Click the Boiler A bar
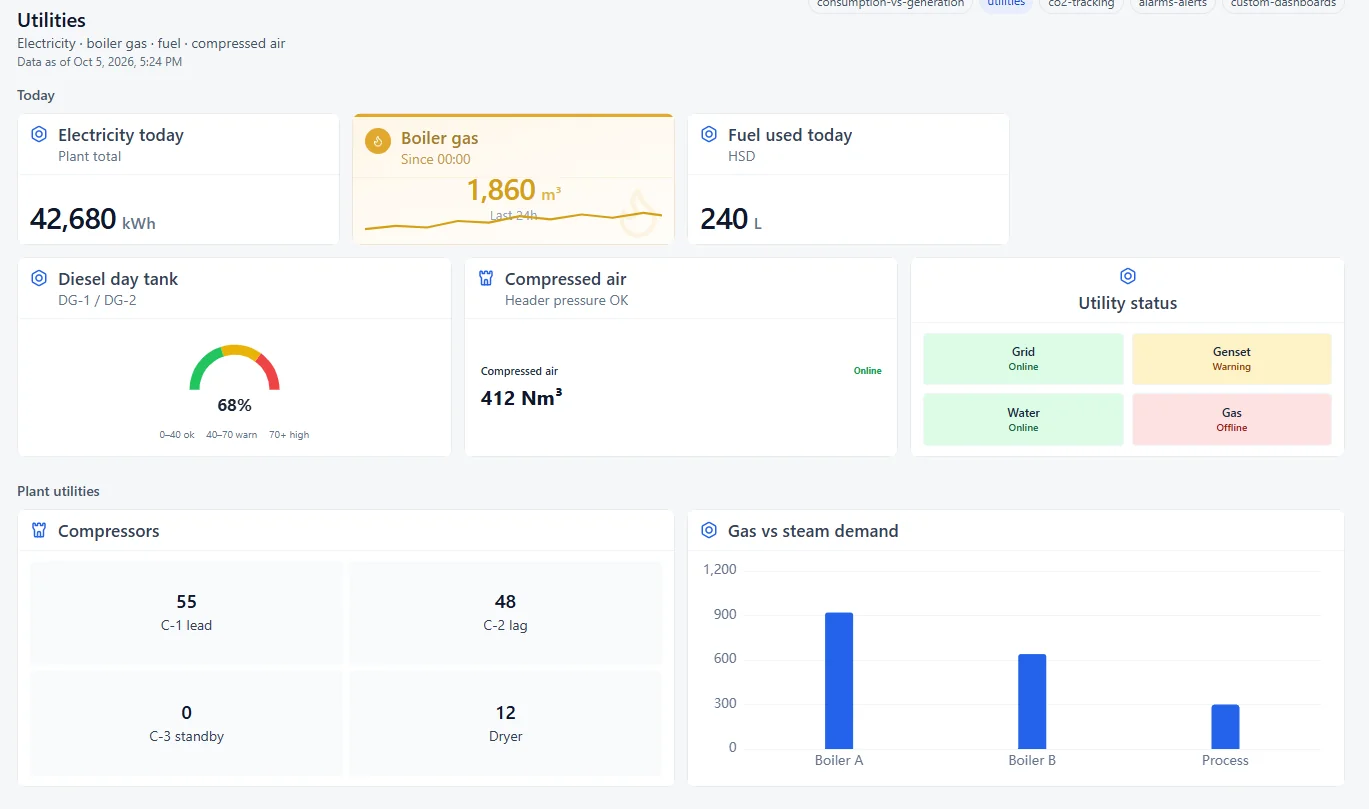This screenshot has width=1369, height=809. [839, 680]
